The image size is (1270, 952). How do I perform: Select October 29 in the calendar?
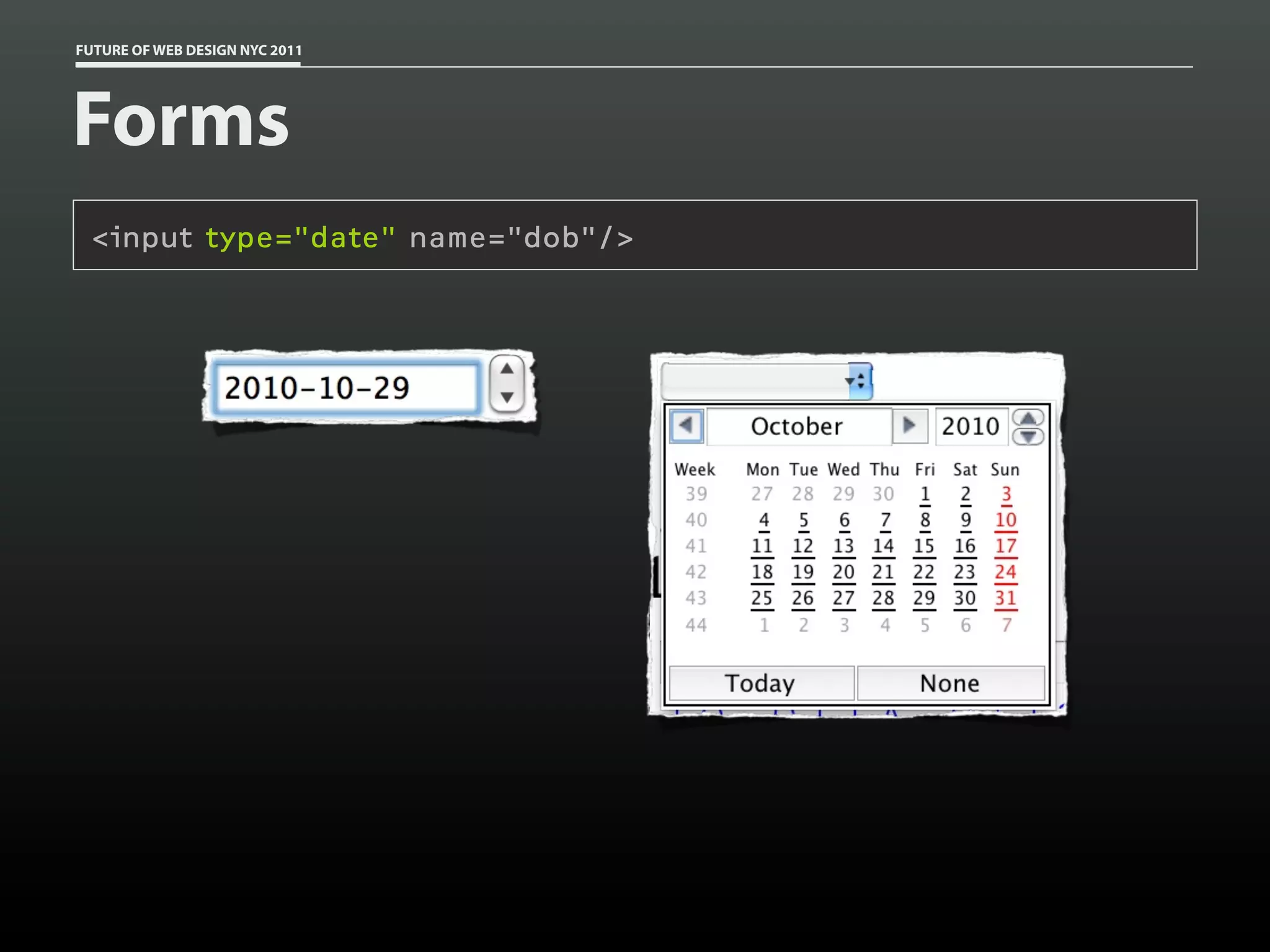[x=924, y=598]
